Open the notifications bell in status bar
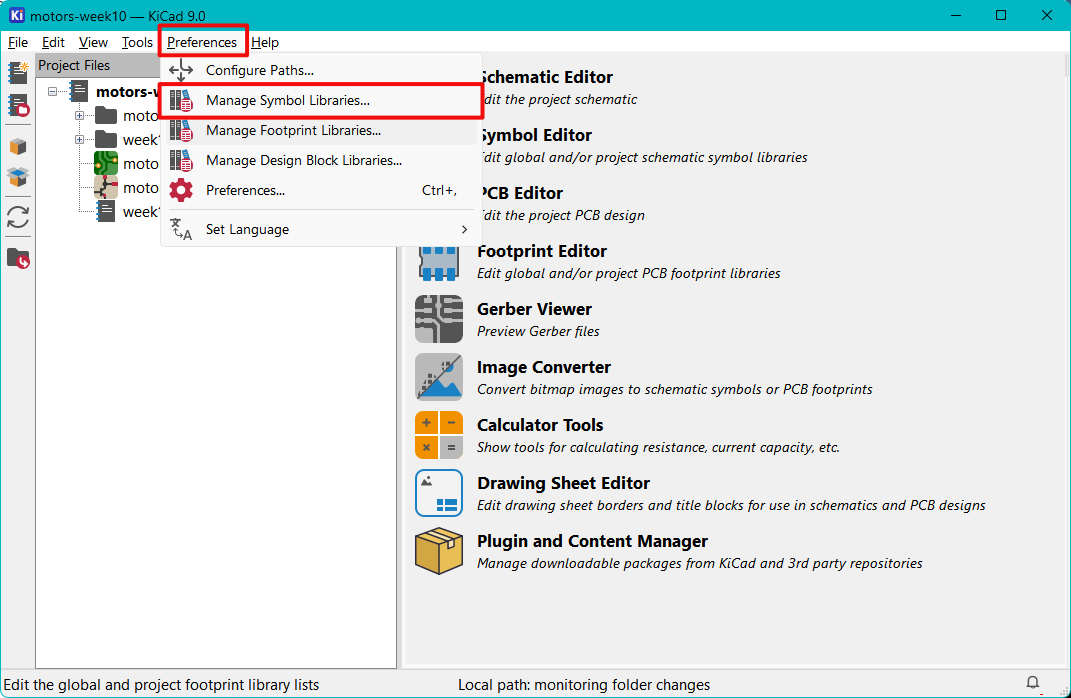Viewport: 1071px width, 698px height. (1032, 683)
